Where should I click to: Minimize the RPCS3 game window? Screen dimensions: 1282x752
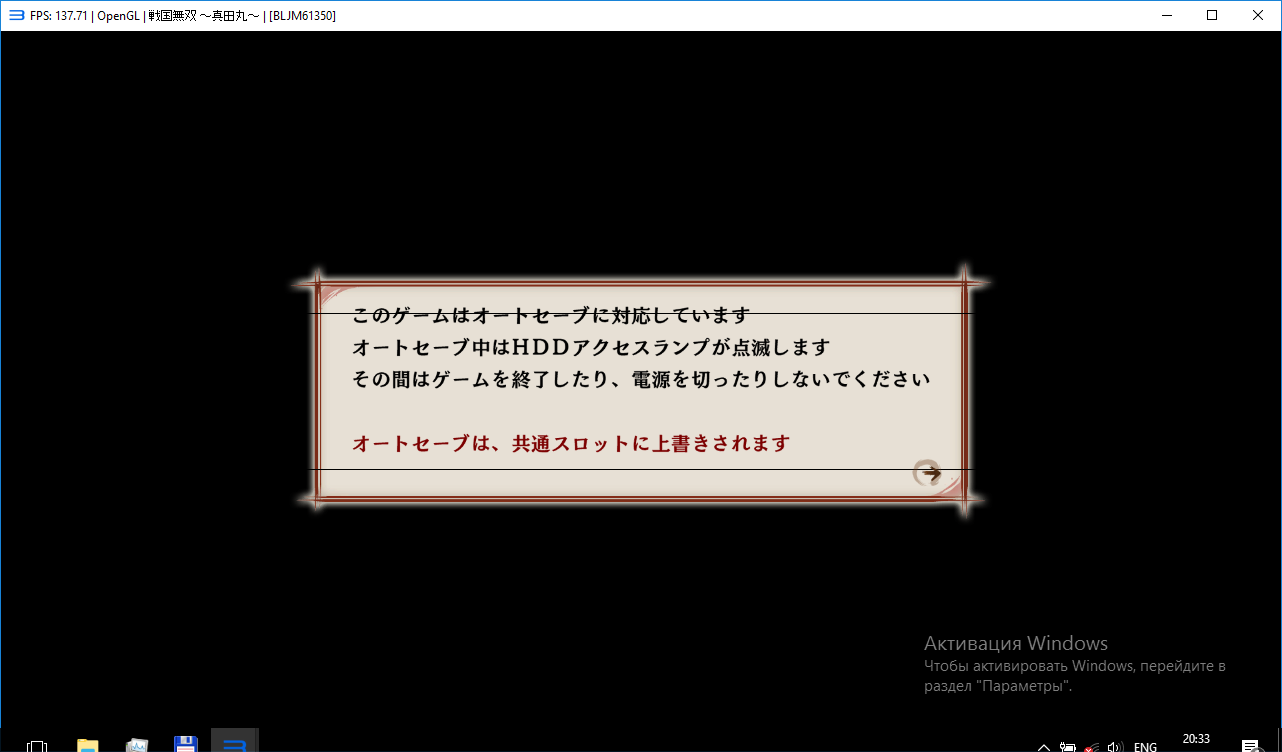pyautogui.click(x=1166, y=15)
